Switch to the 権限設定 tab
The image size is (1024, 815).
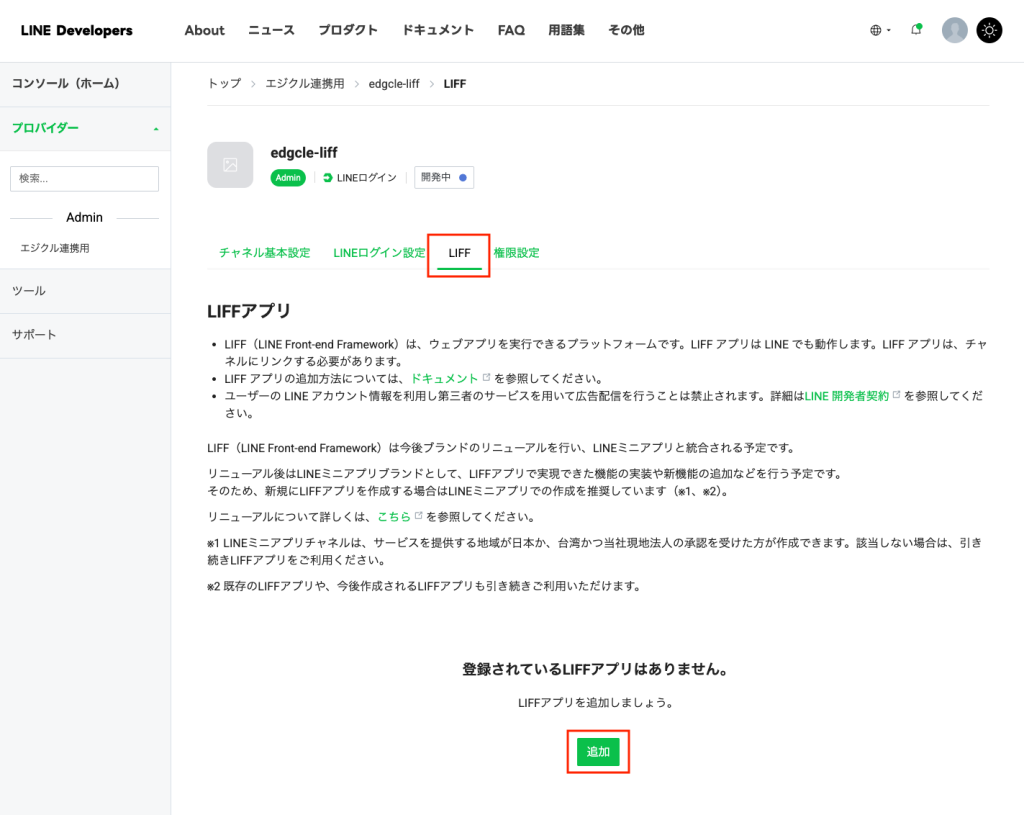coord(517,253)
